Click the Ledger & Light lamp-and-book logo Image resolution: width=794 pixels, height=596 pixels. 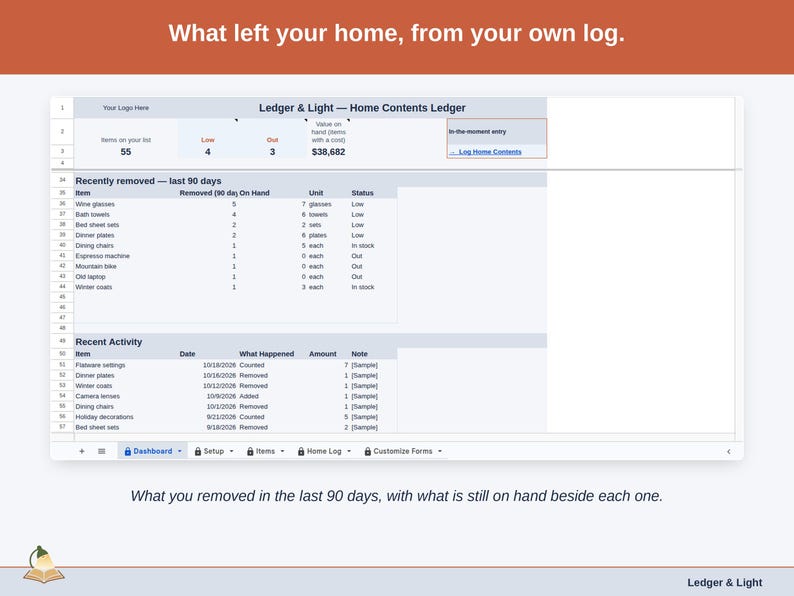click(43, 565)
